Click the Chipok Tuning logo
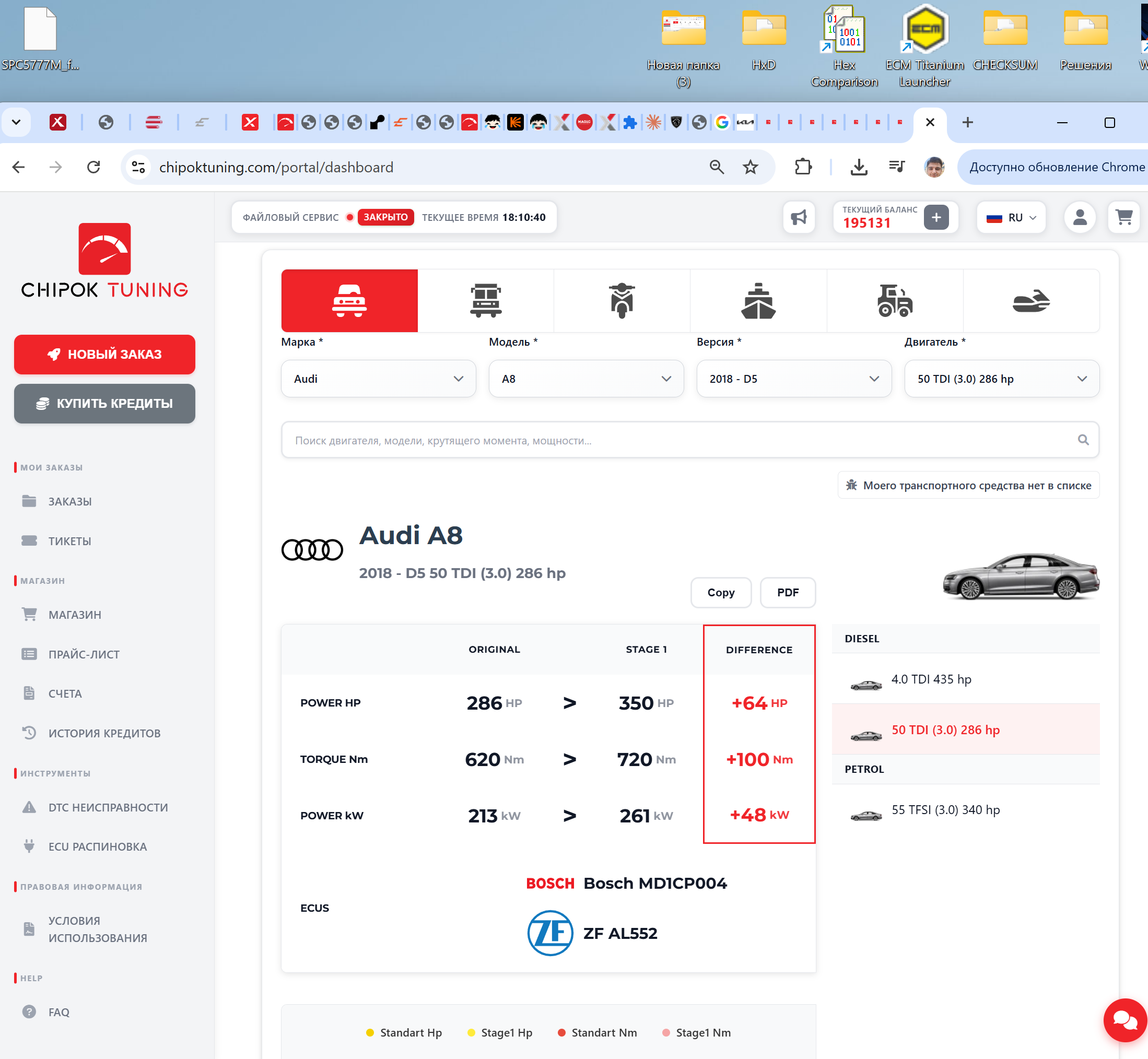This screenshot has height=1059, width=1148. pyautogui.click(x=104, y=261)
